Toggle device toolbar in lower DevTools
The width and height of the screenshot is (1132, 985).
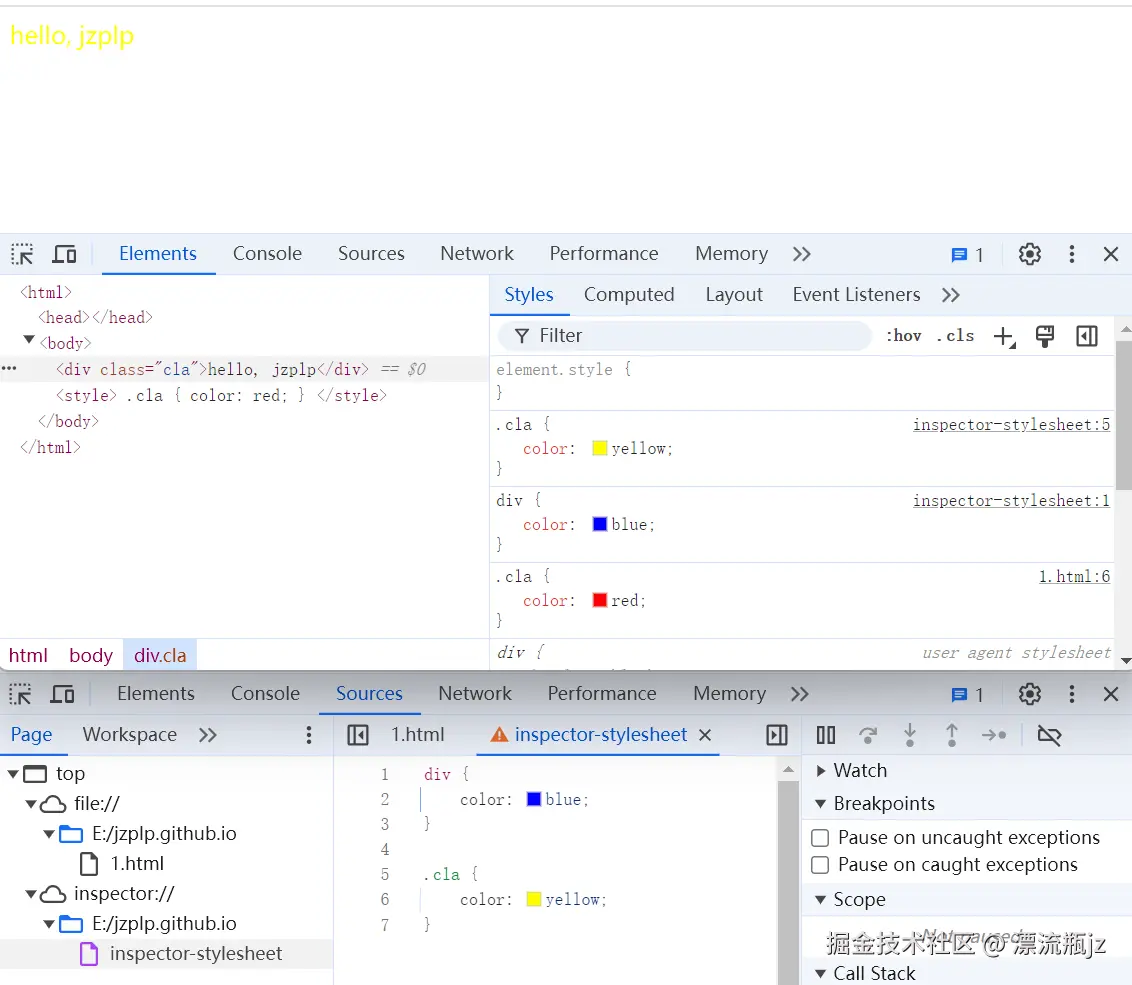pos(63,694)
